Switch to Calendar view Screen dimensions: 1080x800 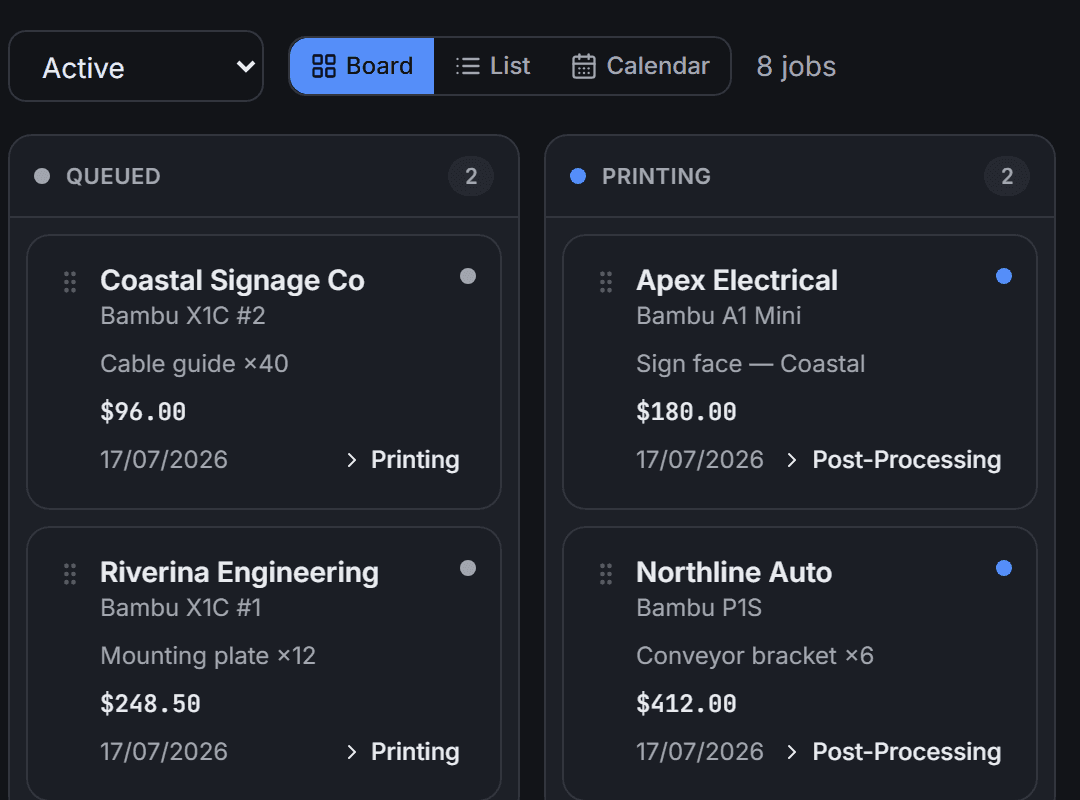pyautogui.click(x=641, y=66)
